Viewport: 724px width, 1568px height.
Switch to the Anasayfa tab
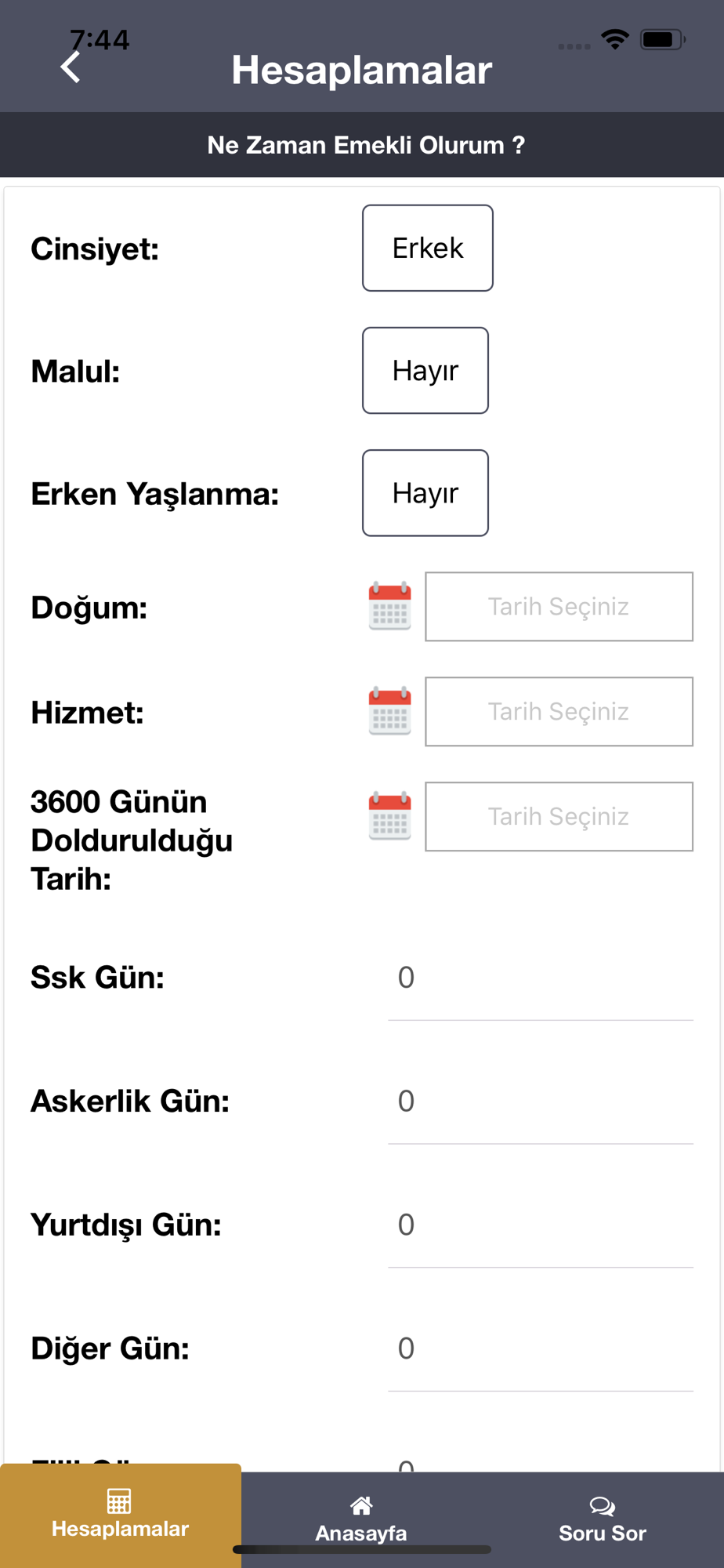361,1519
